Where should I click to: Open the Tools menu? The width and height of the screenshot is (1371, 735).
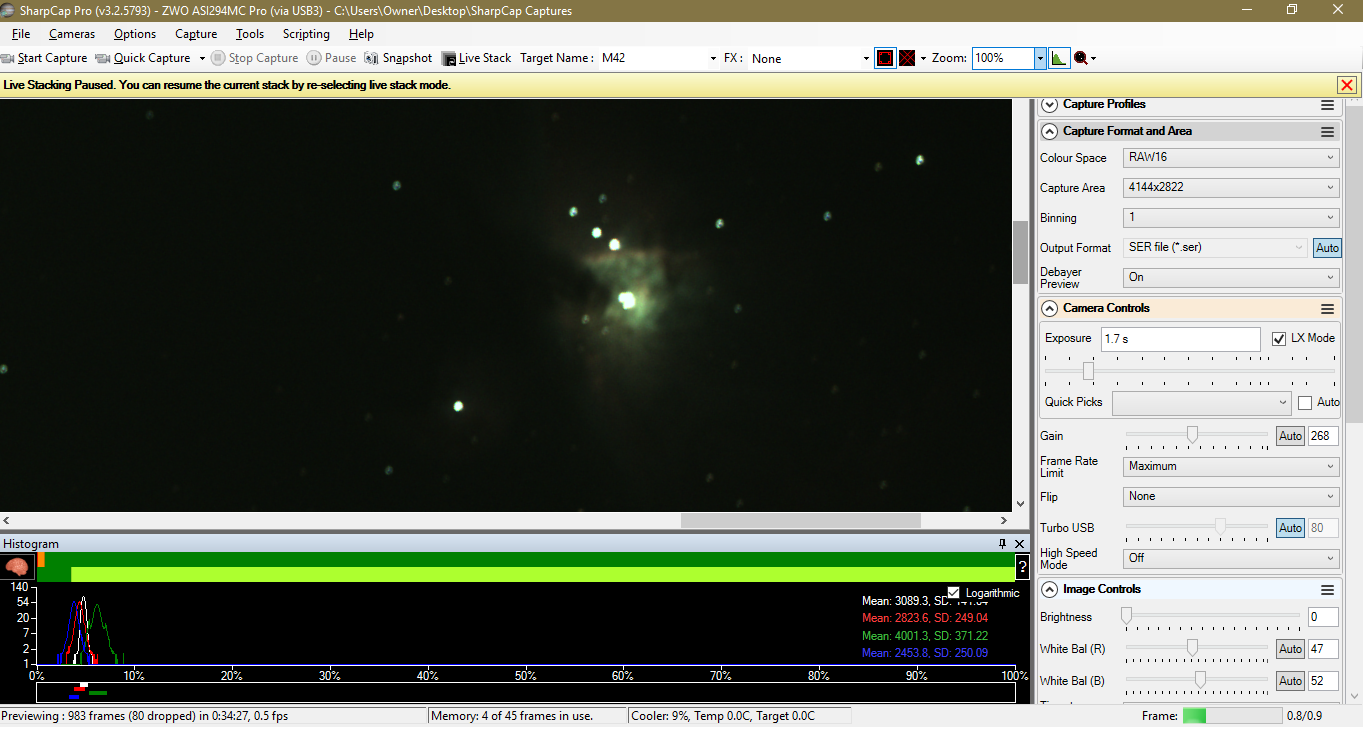pyautogui.click(x=250, y=34)
